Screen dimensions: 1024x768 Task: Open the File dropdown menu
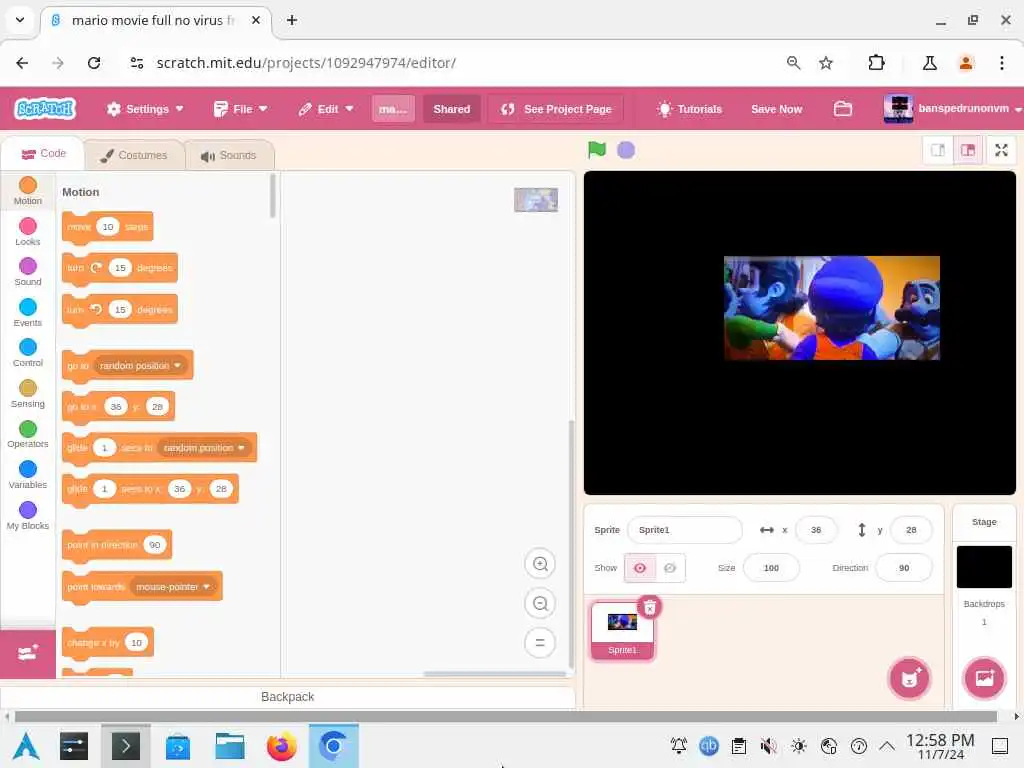(x=240, y=109)
